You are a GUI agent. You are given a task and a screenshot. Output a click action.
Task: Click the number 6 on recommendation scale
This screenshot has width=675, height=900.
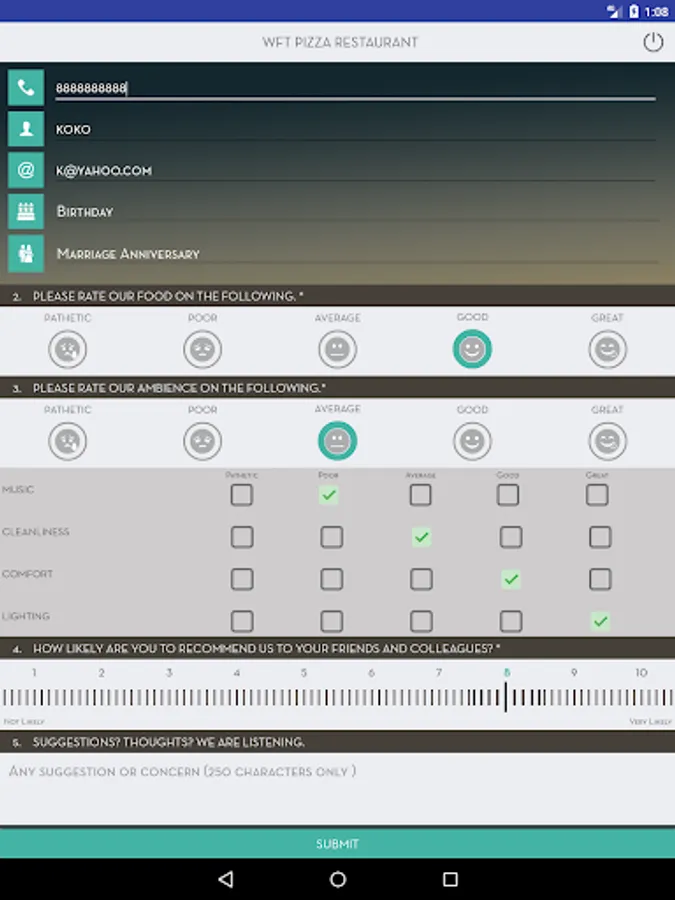pos(371,672)
